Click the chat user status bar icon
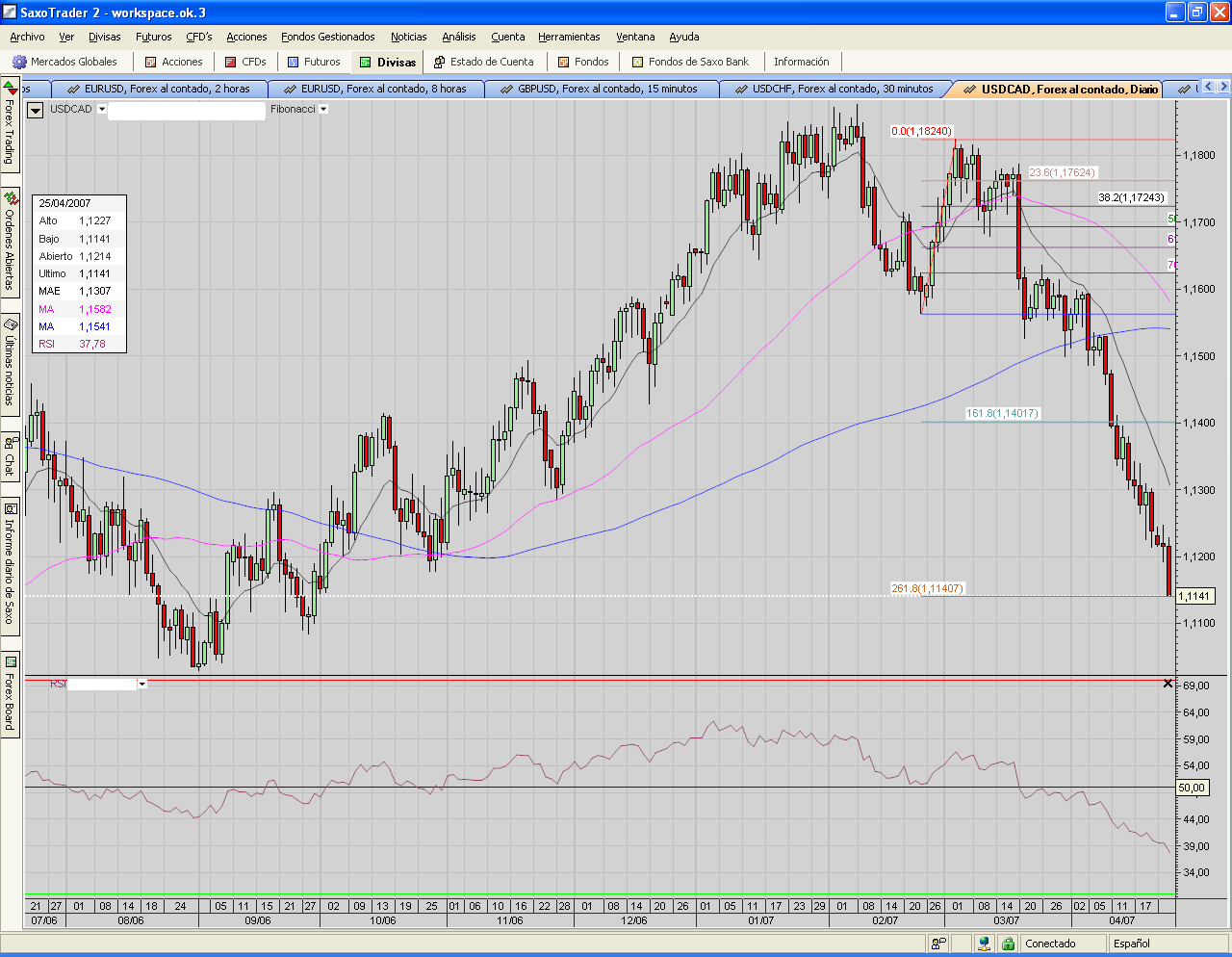This screenshot has height=957, width=1232. pos(938,944)
